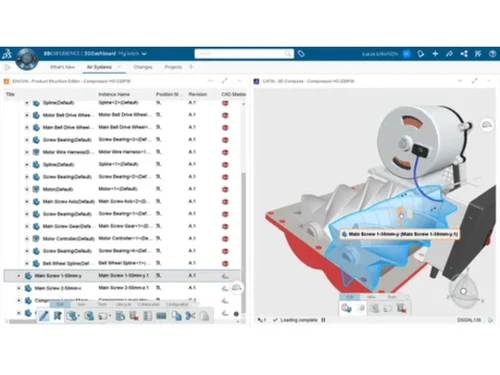Select the Motor Wire Harness row
Viewport: 500px width, 375px height.
click(x=123, y=152)
